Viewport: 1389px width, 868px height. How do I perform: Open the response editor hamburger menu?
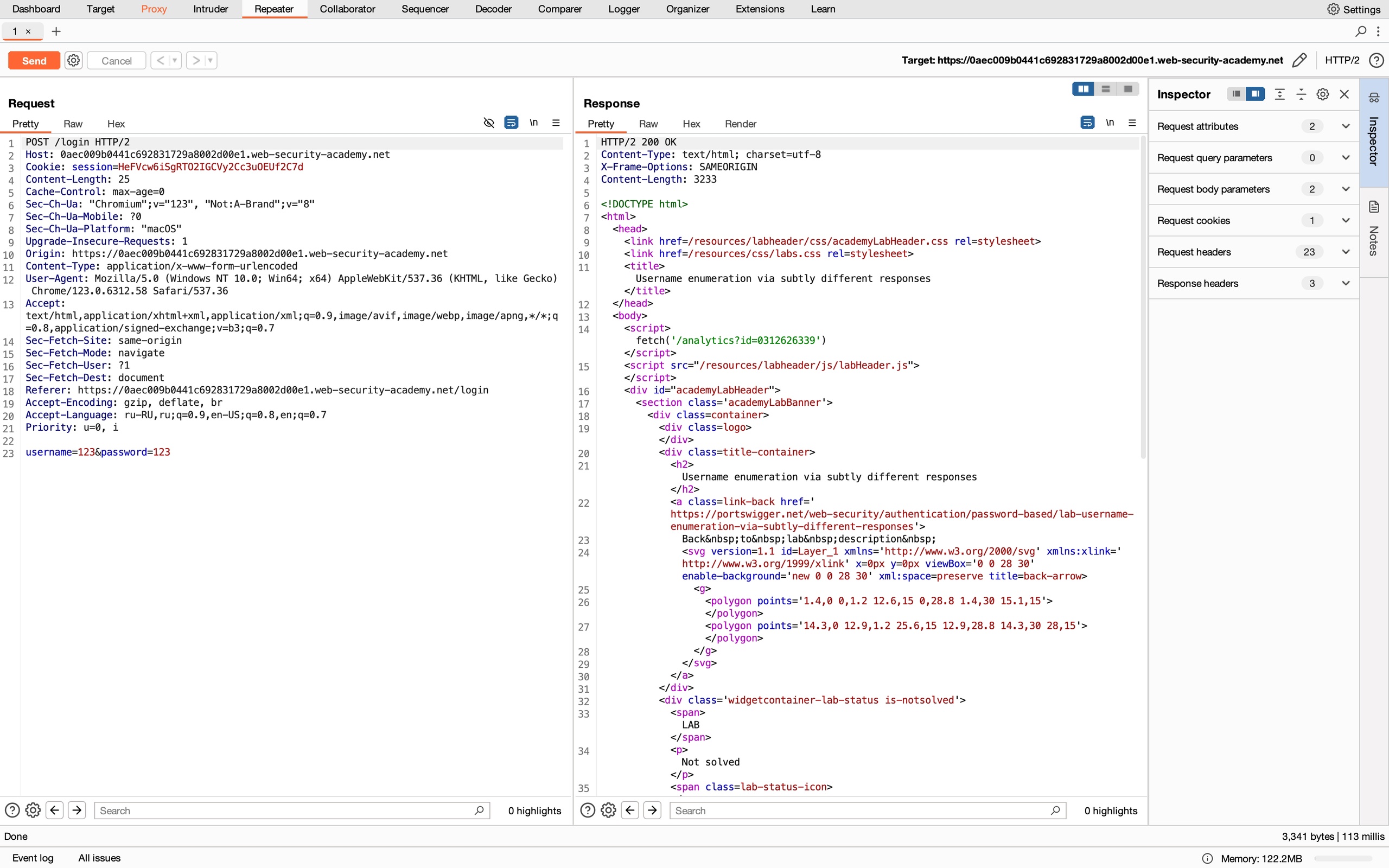(1132, 122)
